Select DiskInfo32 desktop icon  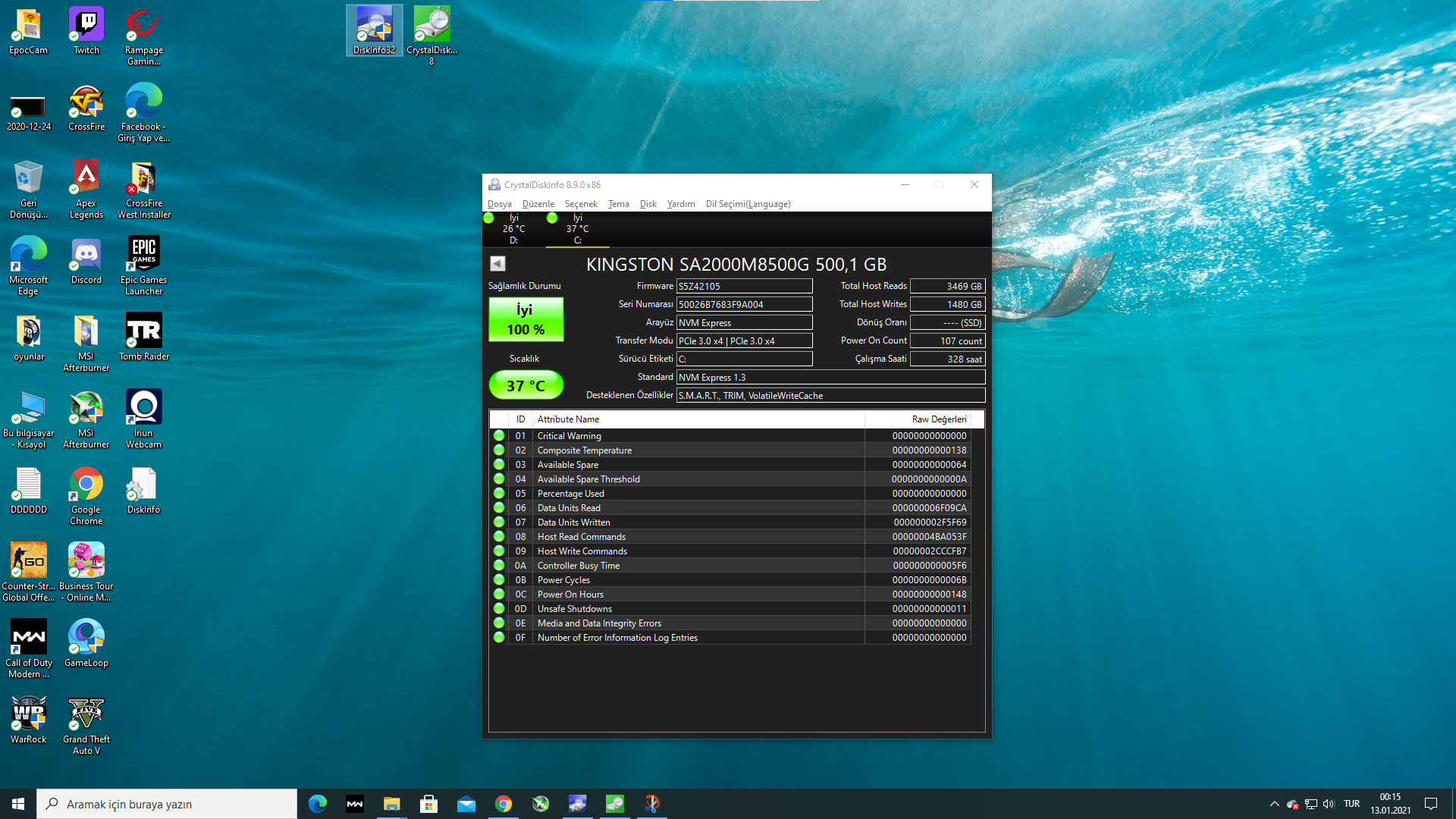[x=374, y=31]
